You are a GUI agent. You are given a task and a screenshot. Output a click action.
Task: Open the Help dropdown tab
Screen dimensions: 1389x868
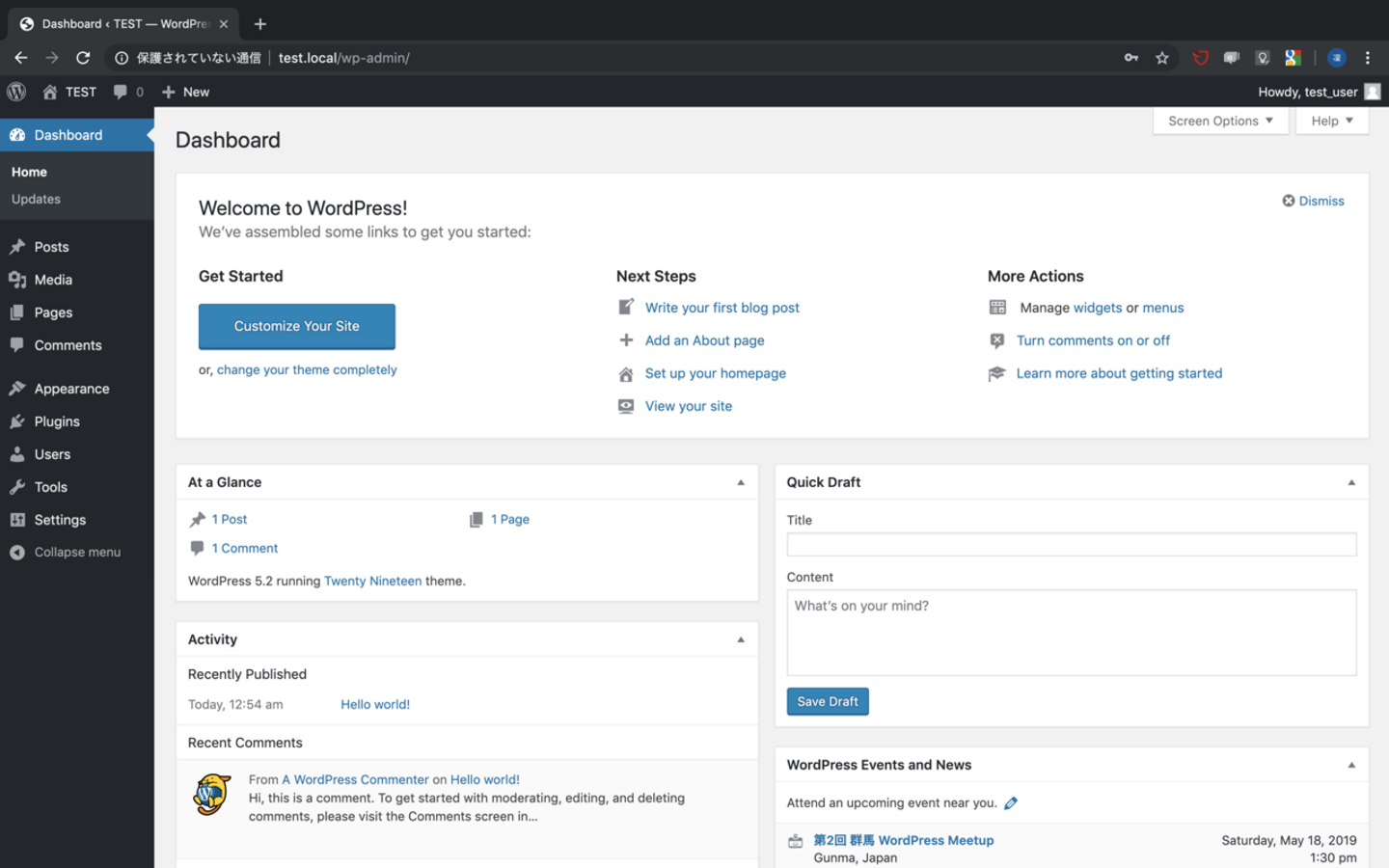[1331, 121]
